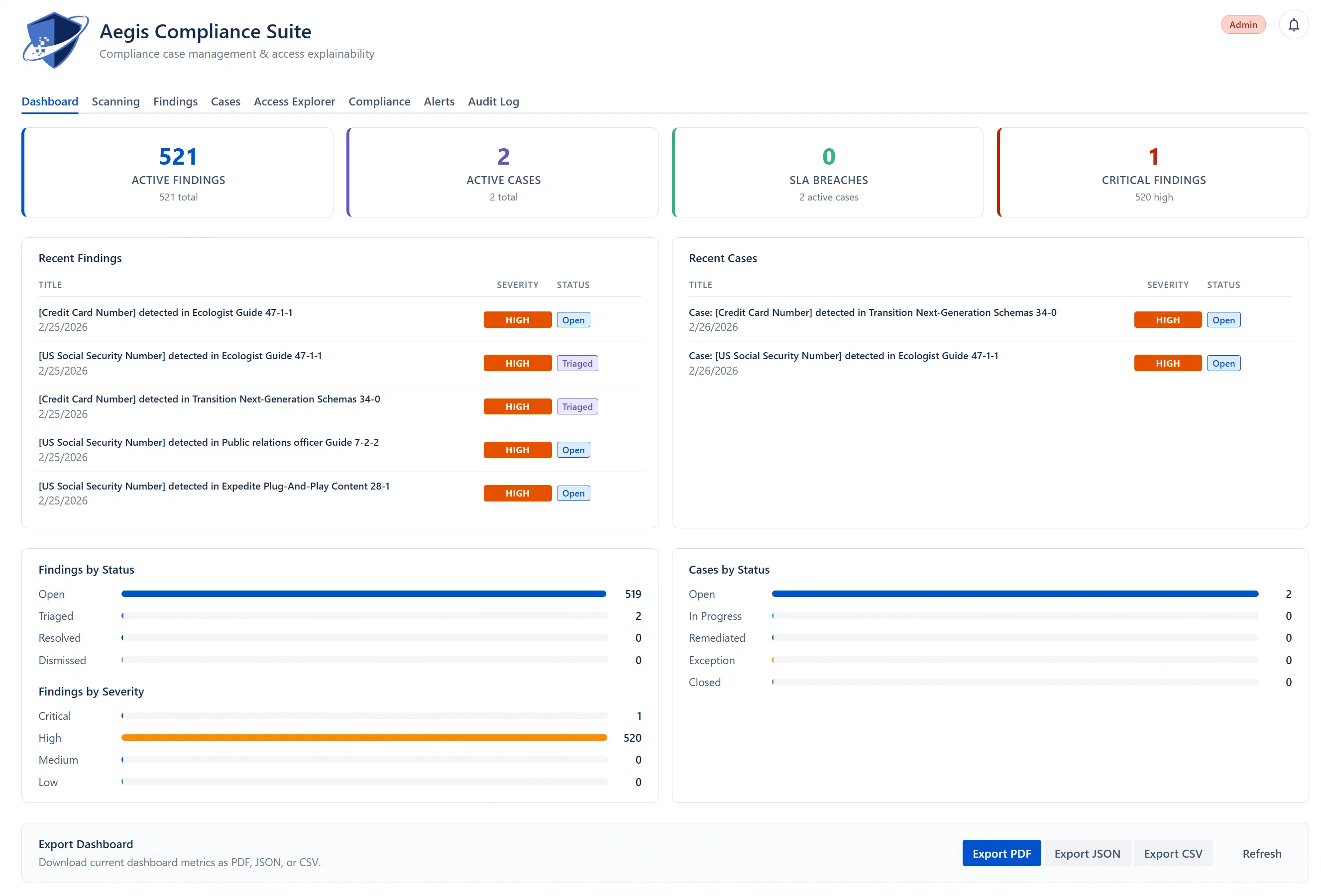1321x896 pixels.
Task: Click Export JSON button
Action: coord(1087,853)
